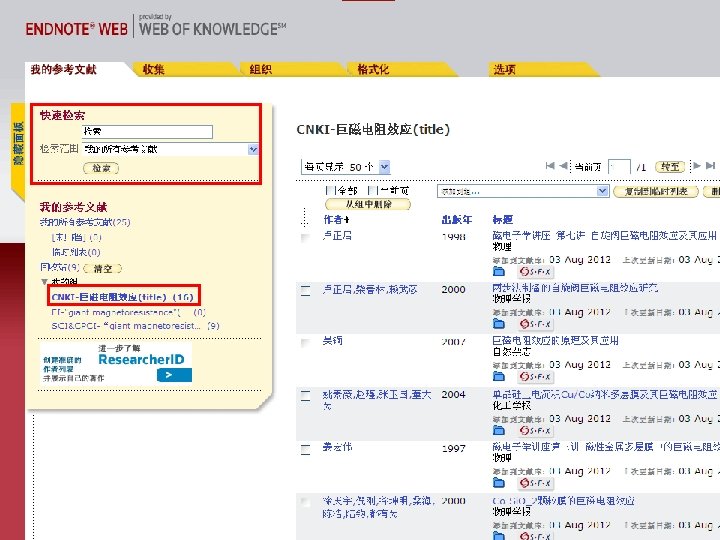Screen dimensions: 720x540
Task: Click S·F·X icon of the 2007 reference
Action: pos(535,377)
